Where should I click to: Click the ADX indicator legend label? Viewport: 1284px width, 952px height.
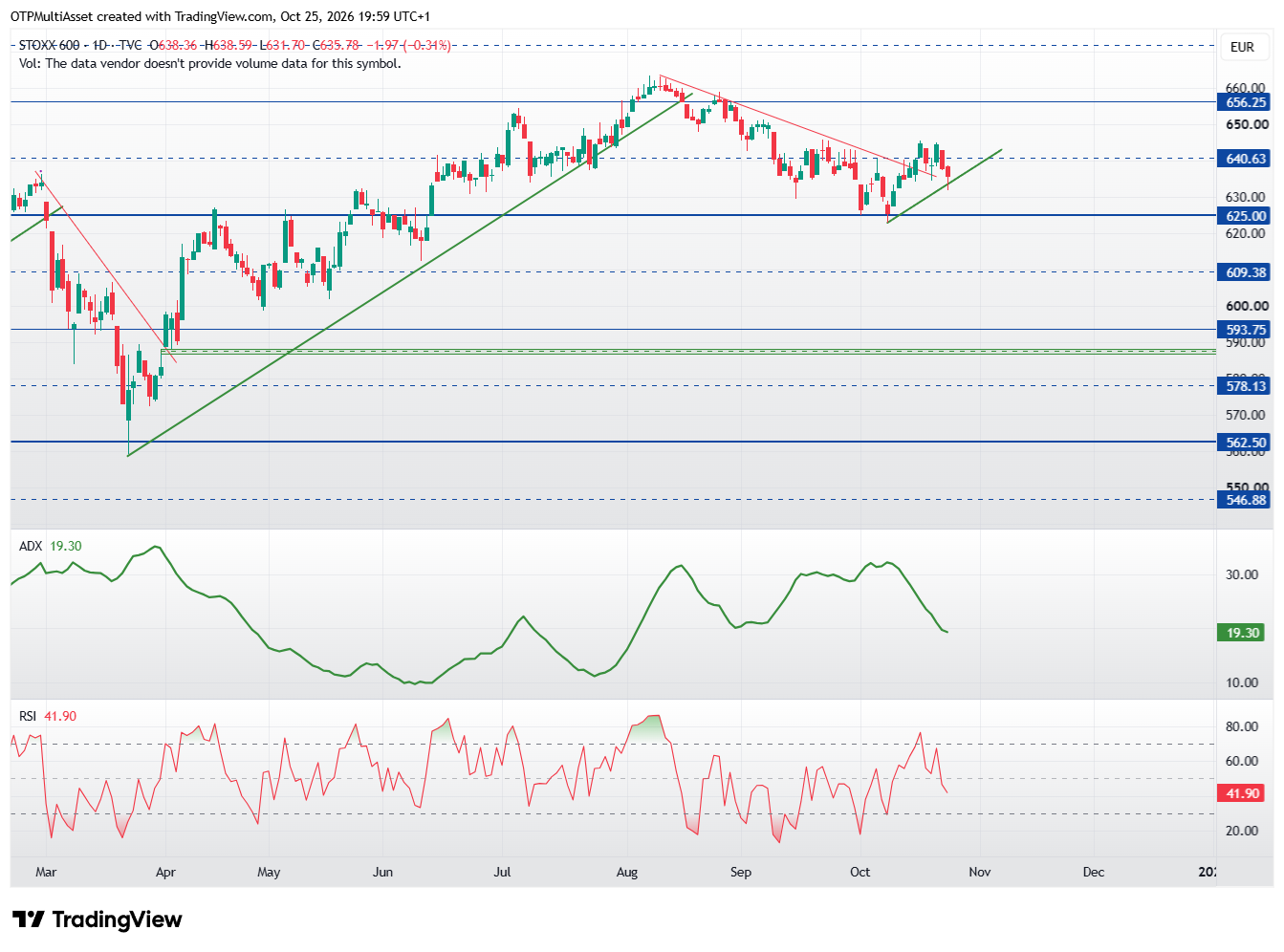coord(31,546)
